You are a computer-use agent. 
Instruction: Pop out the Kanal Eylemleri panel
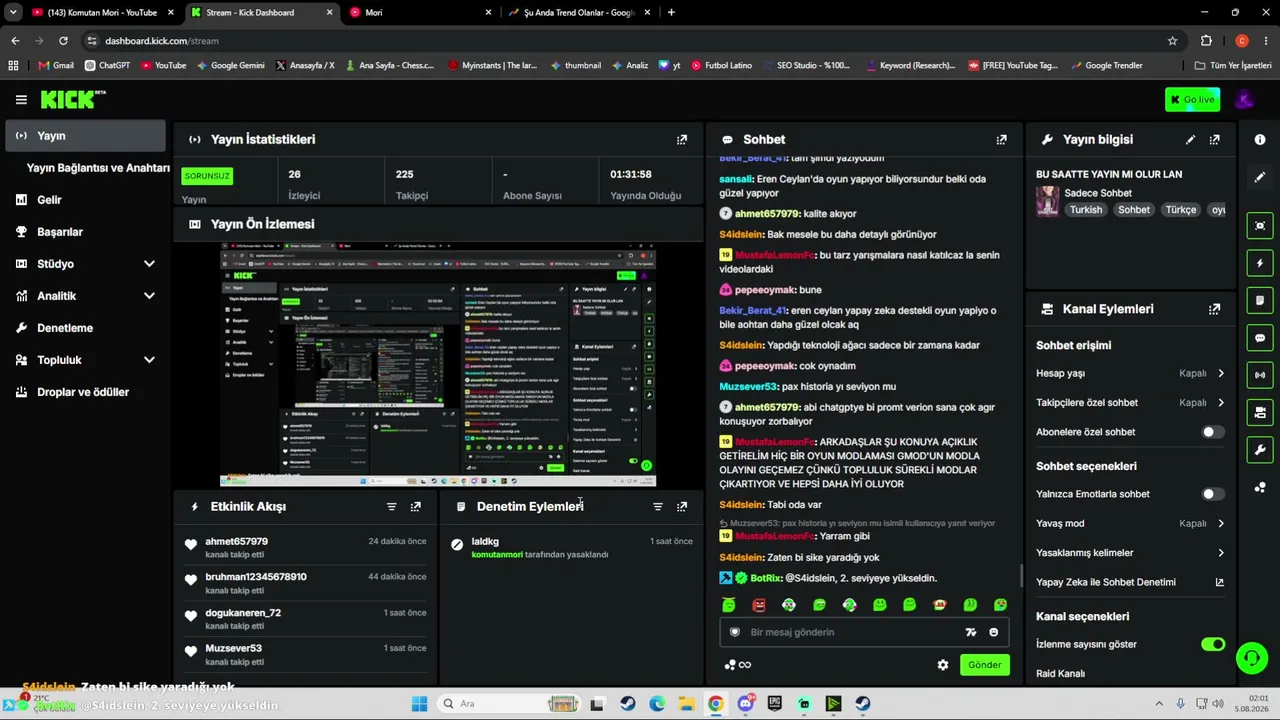coord(1214,309)
